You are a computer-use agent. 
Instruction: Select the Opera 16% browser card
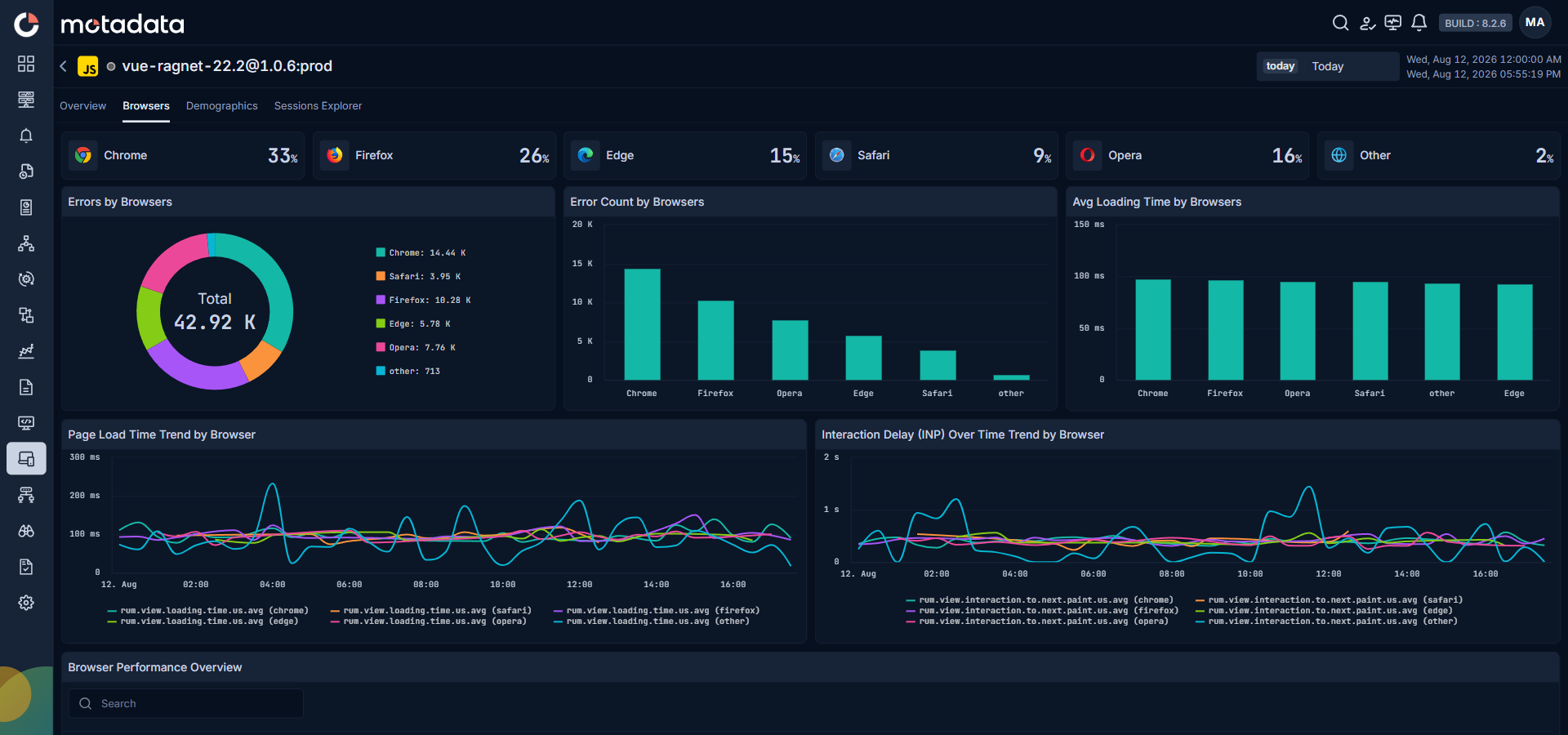pos(1188,155)
